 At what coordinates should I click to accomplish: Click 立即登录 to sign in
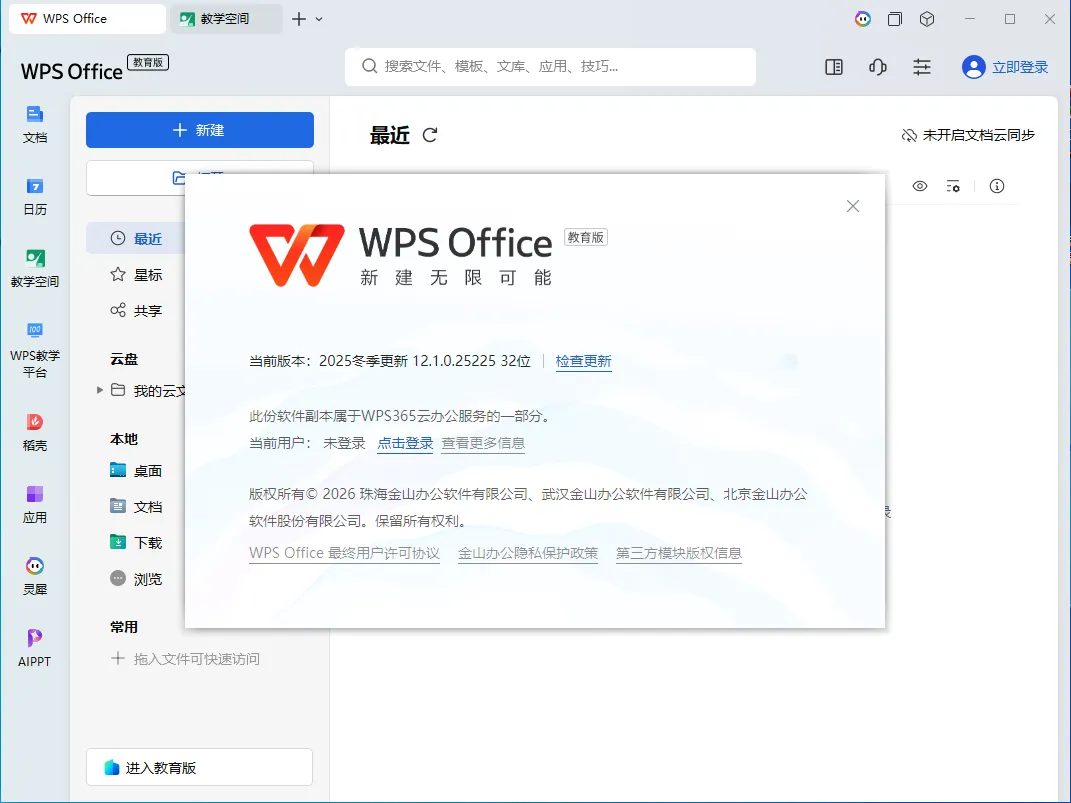point(1020,67)
